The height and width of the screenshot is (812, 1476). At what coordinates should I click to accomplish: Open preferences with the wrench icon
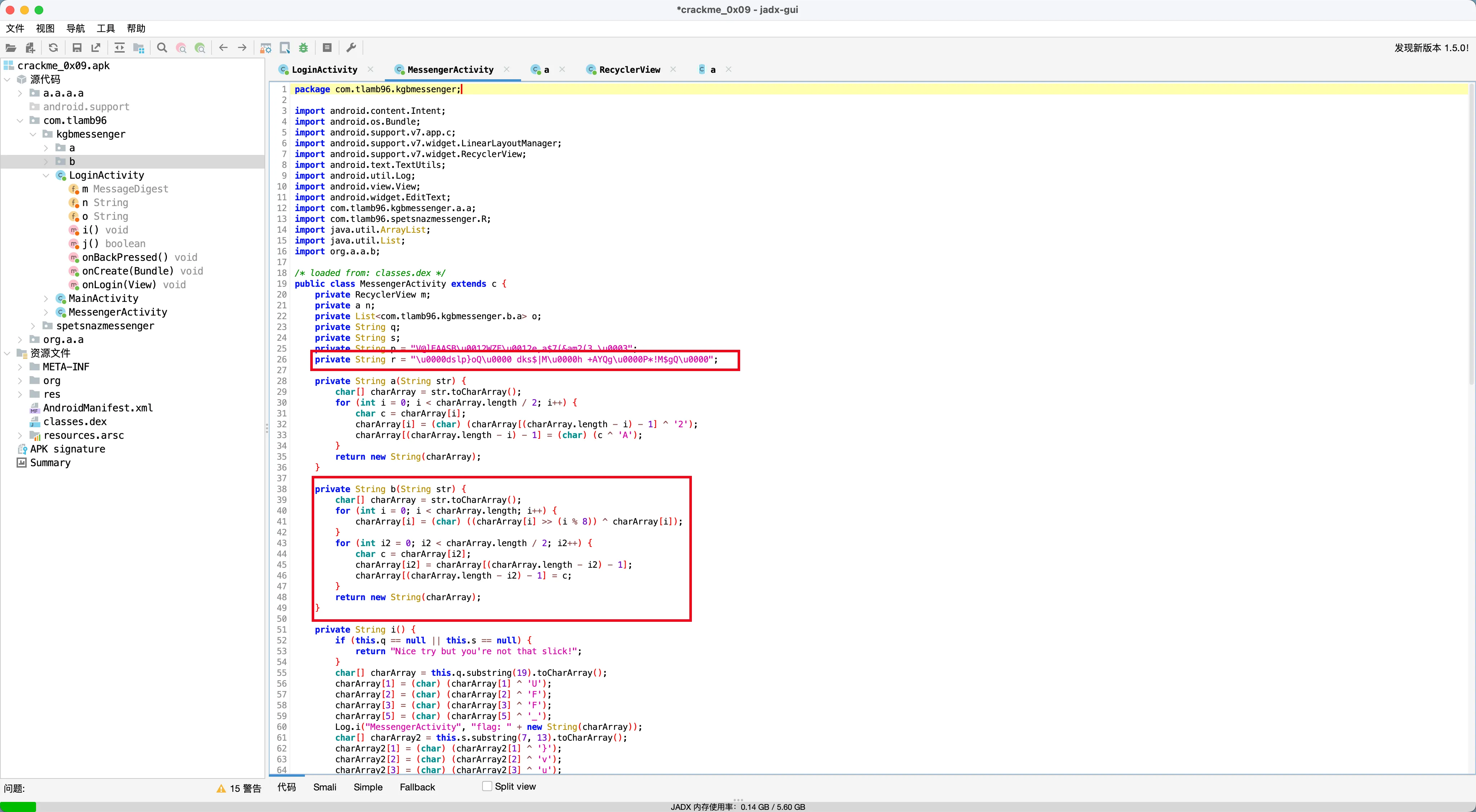coord(351,48)
